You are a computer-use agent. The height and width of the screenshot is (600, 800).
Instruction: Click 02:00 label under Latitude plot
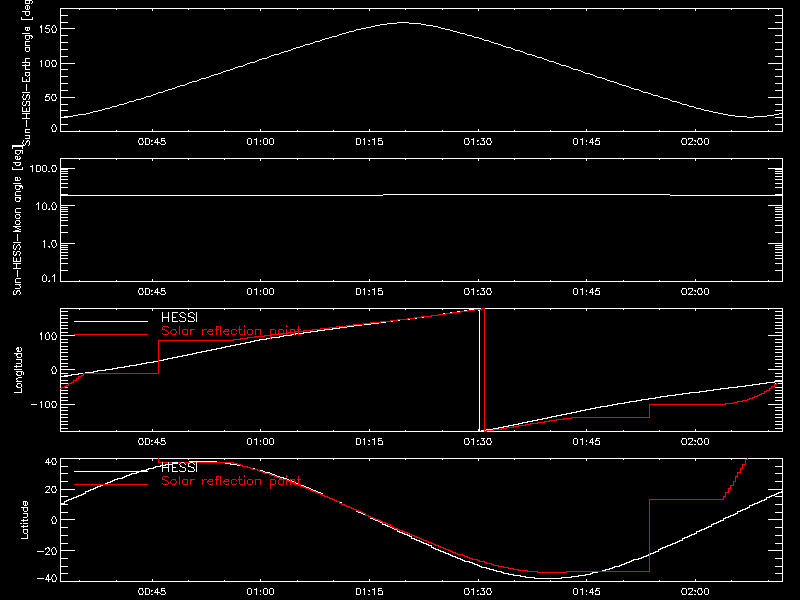point(695,592)
